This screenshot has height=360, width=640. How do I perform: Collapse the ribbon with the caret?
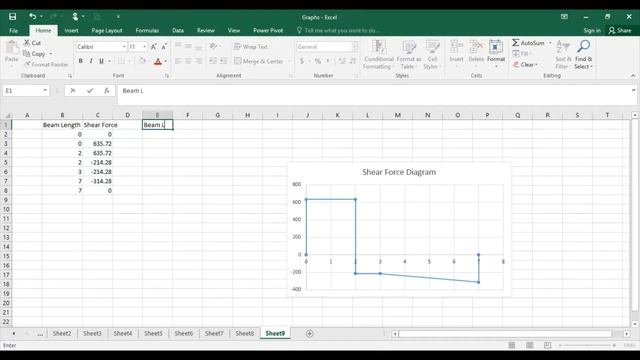[x=633, y=76]
